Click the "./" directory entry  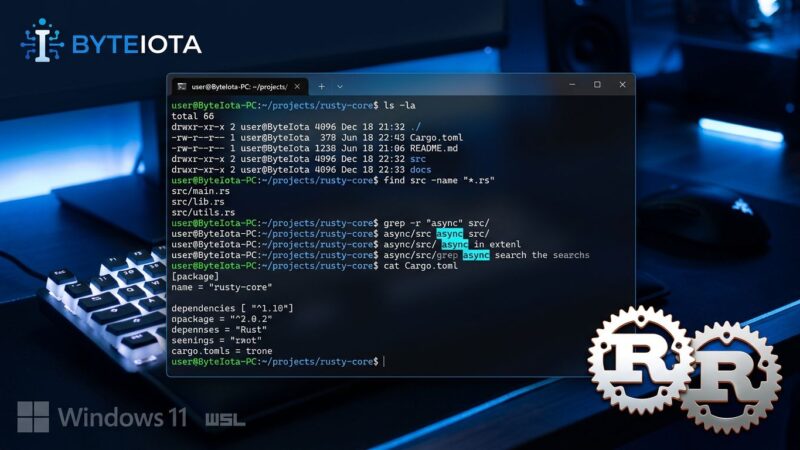416,127
